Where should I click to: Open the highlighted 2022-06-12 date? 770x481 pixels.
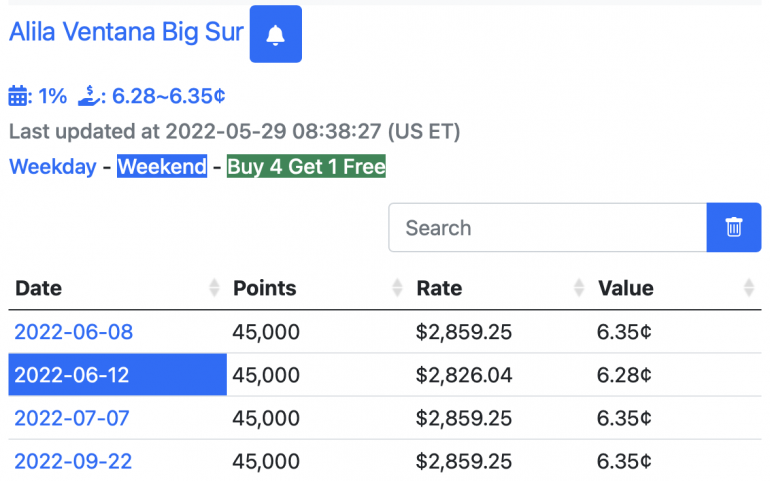[72, 375]
